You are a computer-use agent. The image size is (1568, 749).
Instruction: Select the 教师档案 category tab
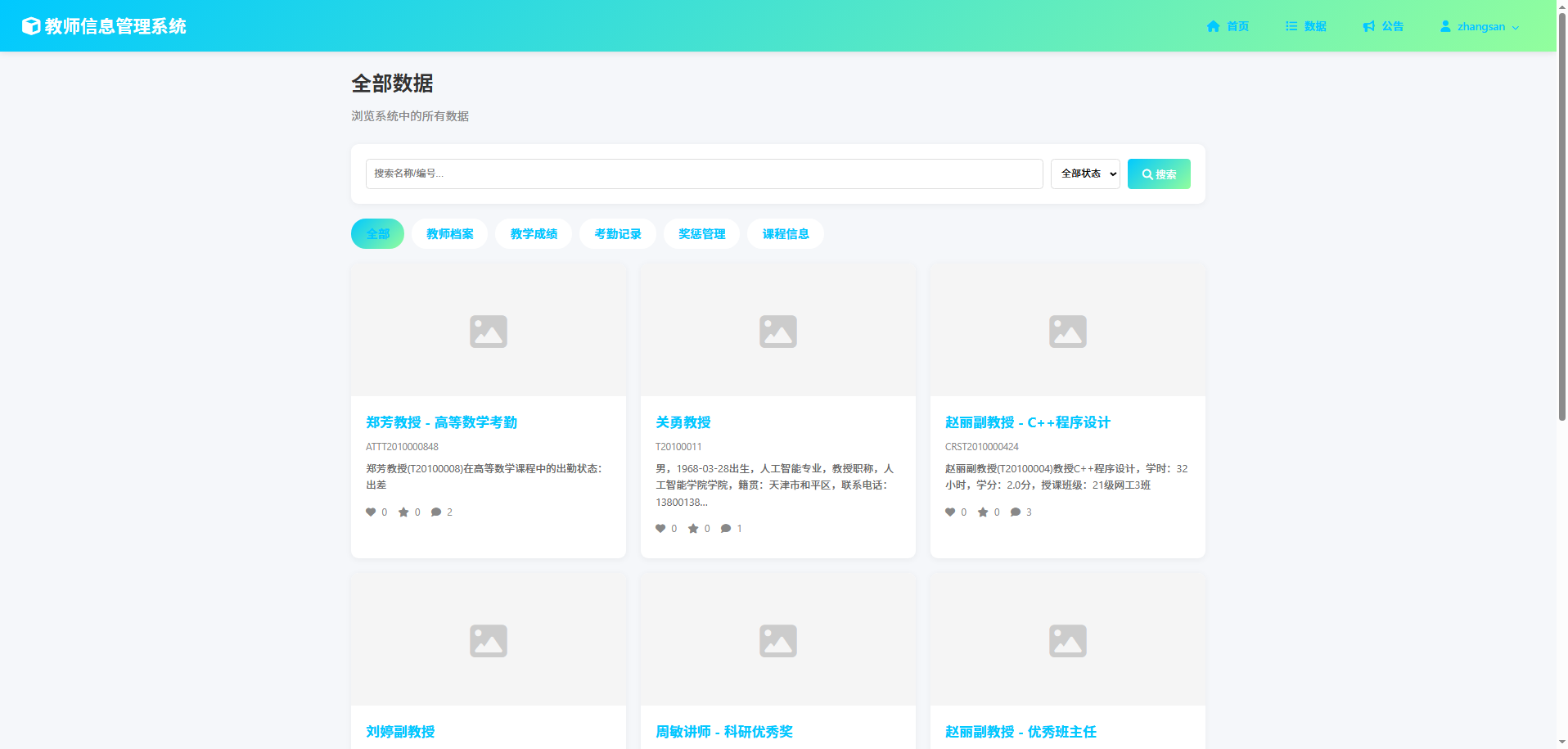pyautogui.click(x=449, y=233)
